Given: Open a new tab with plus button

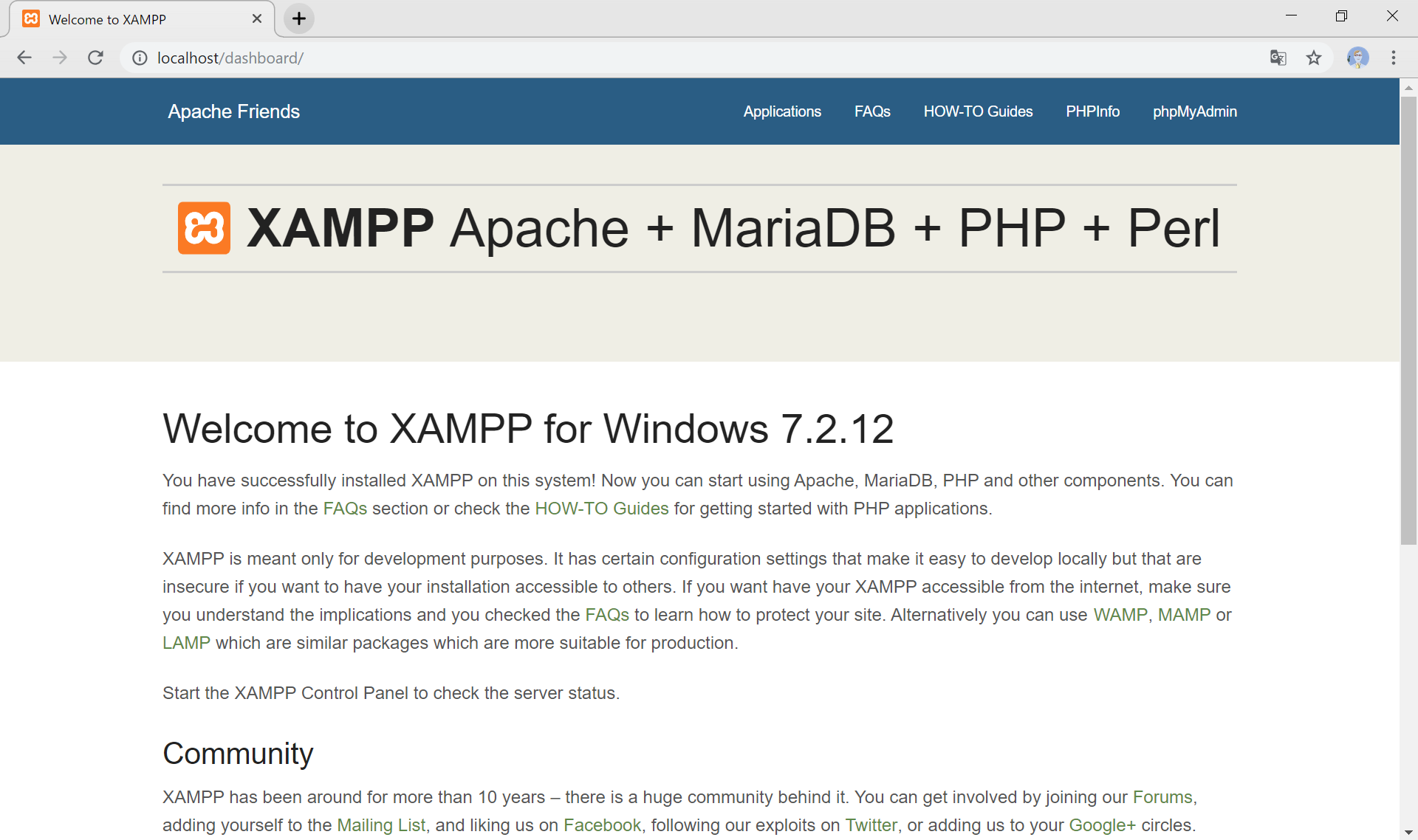Looking at the screenshot, I should [299, 18].
